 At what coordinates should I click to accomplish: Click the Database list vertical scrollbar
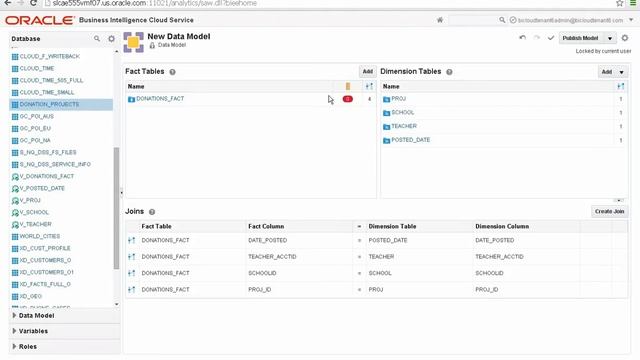[x=116, y=208]
